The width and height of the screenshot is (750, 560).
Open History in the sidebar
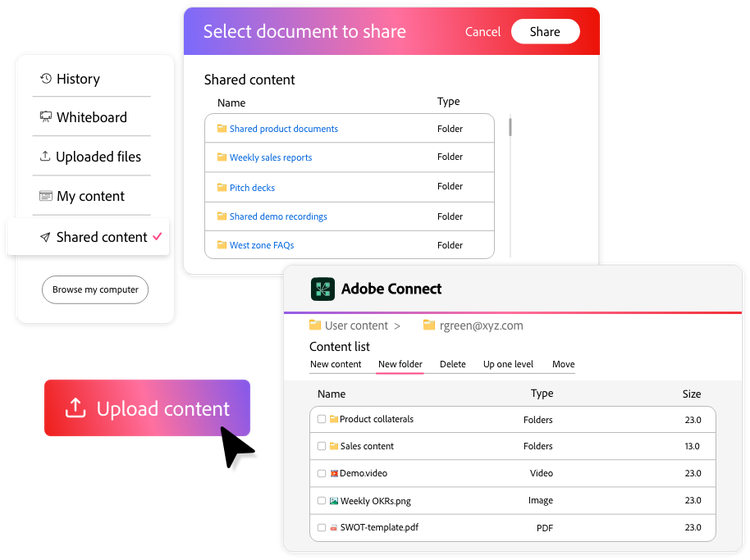[x=78, y=78]
